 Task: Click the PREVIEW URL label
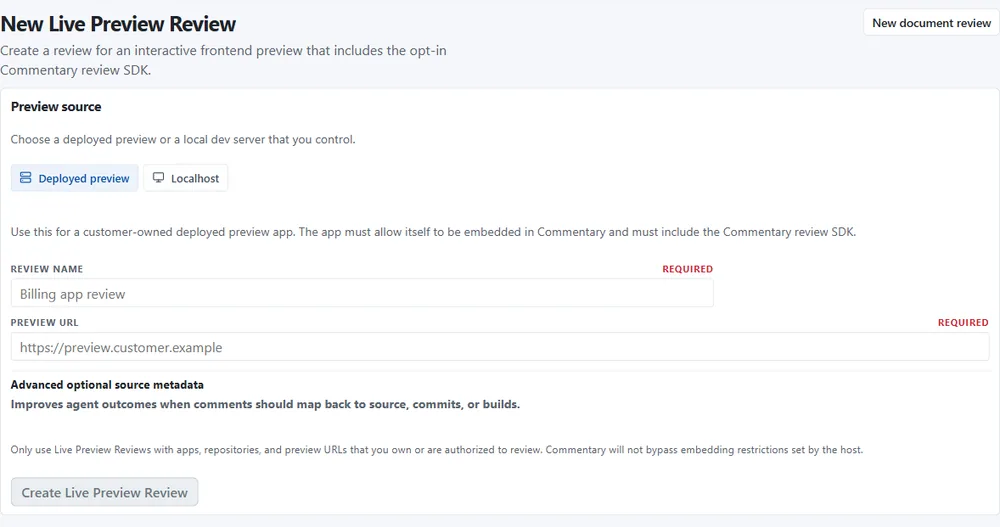(45, 323)
